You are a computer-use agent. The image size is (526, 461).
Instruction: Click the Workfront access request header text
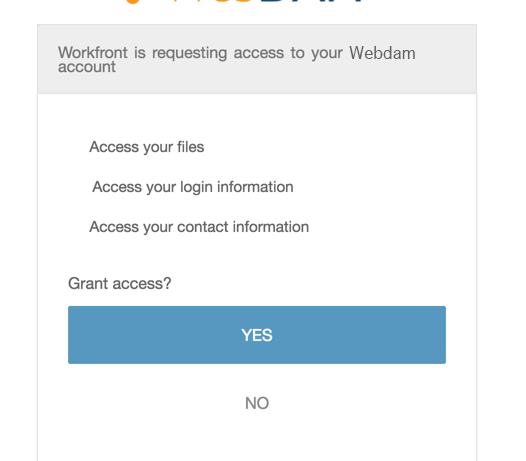tap(237, 59)
